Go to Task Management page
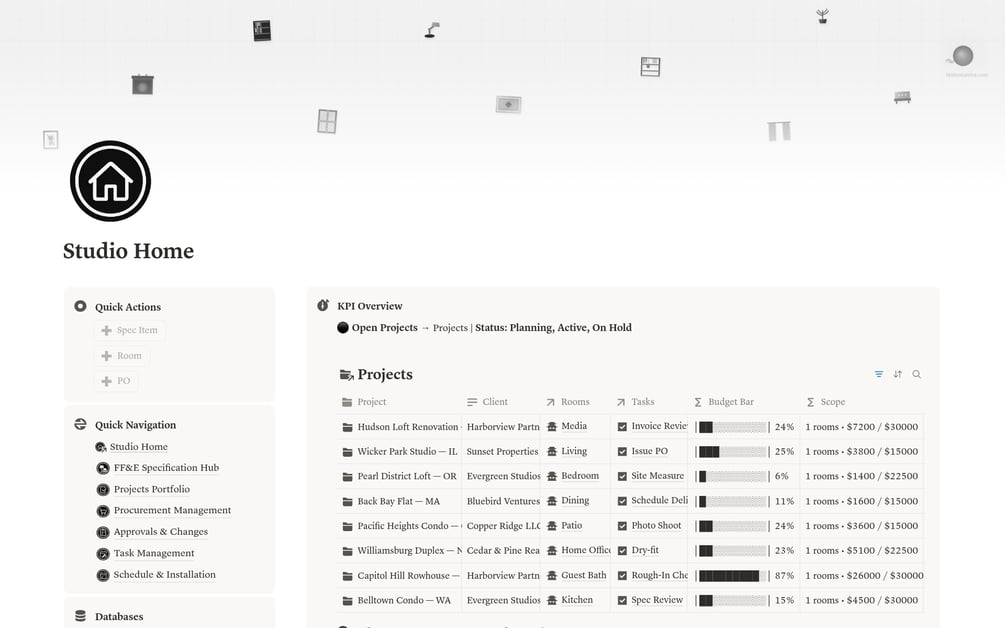The height and width of the screenshot is (628, 1005). [x=154, y=553]
